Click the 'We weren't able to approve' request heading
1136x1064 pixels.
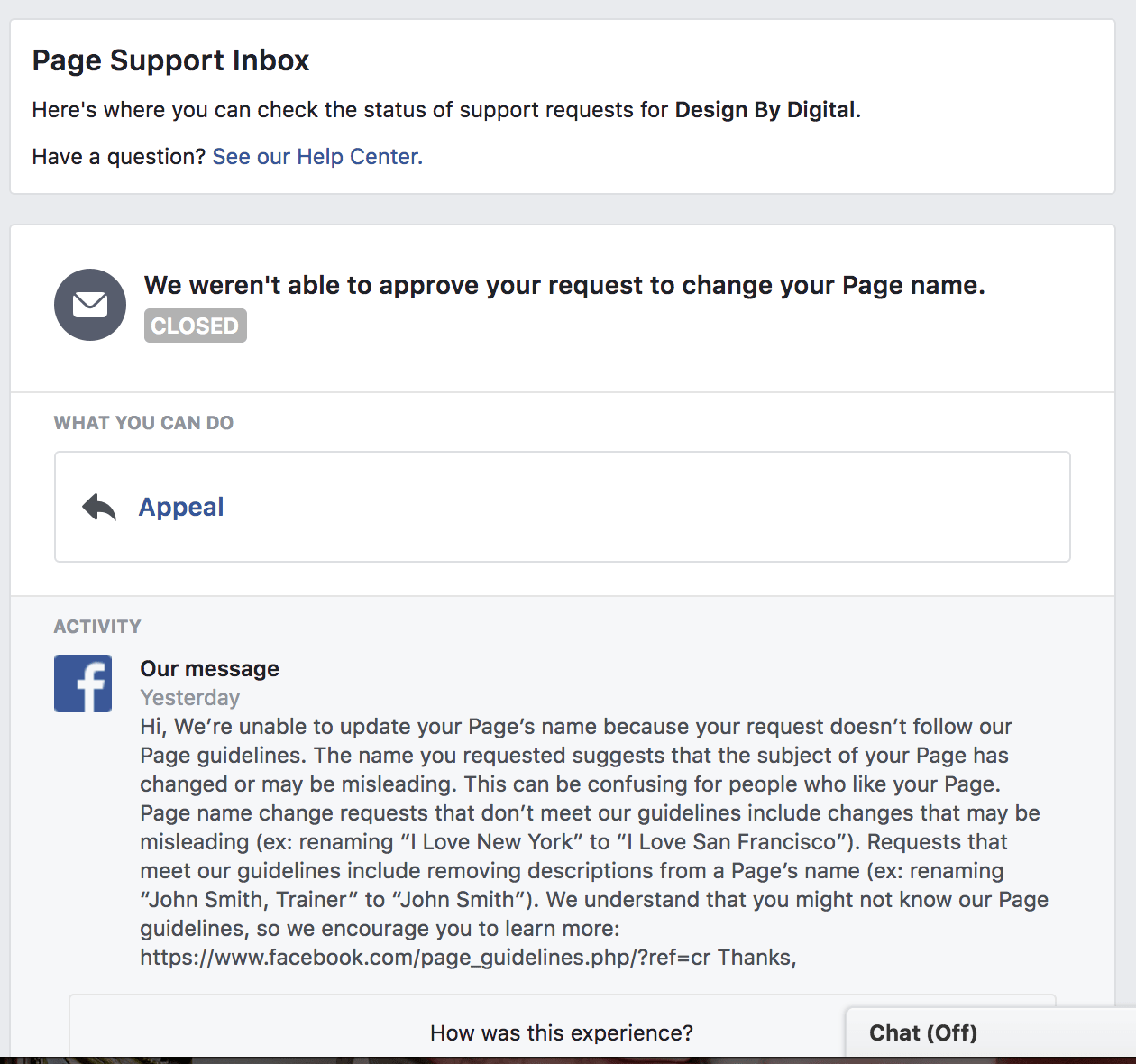pyautogui.click(x=564, y=286)
